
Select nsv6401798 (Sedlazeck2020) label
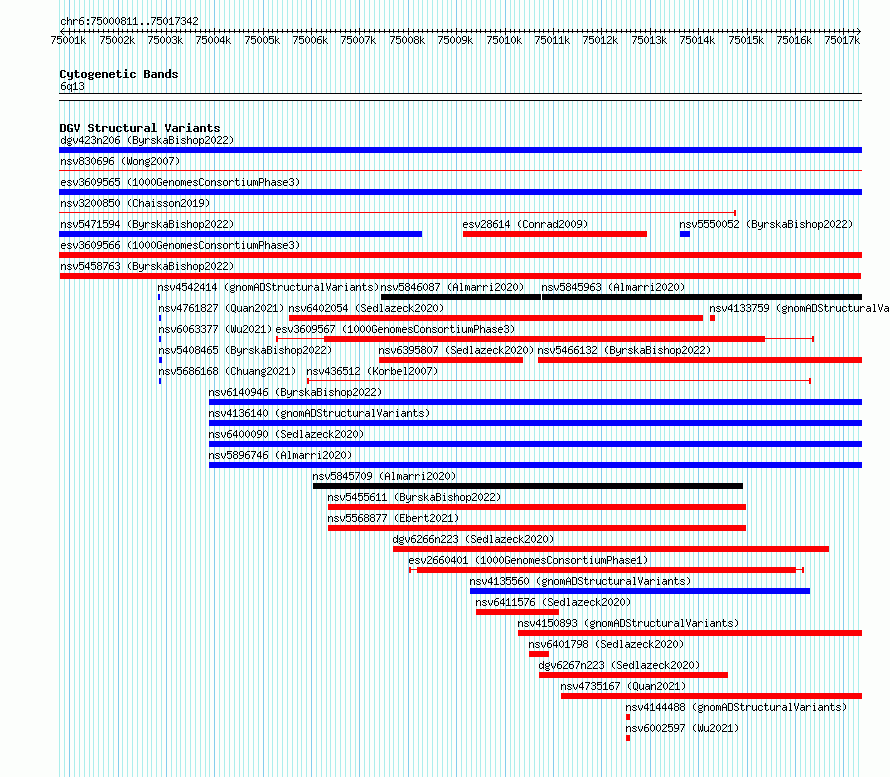606,644
